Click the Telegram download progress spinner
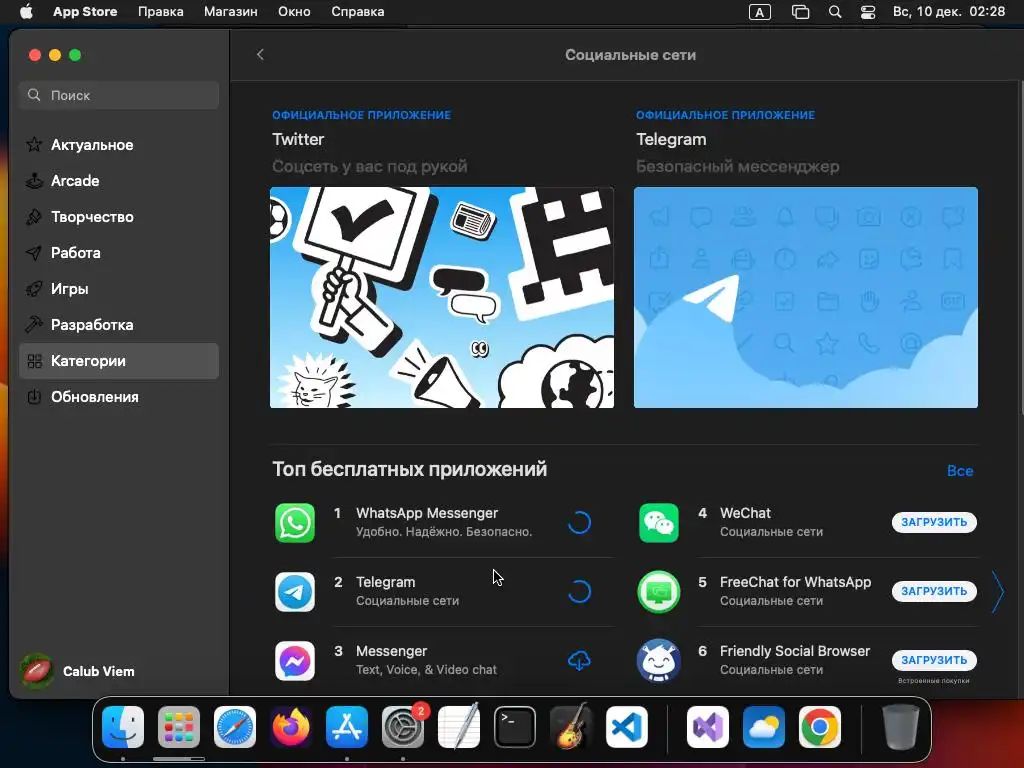 (x=579, y=592)
